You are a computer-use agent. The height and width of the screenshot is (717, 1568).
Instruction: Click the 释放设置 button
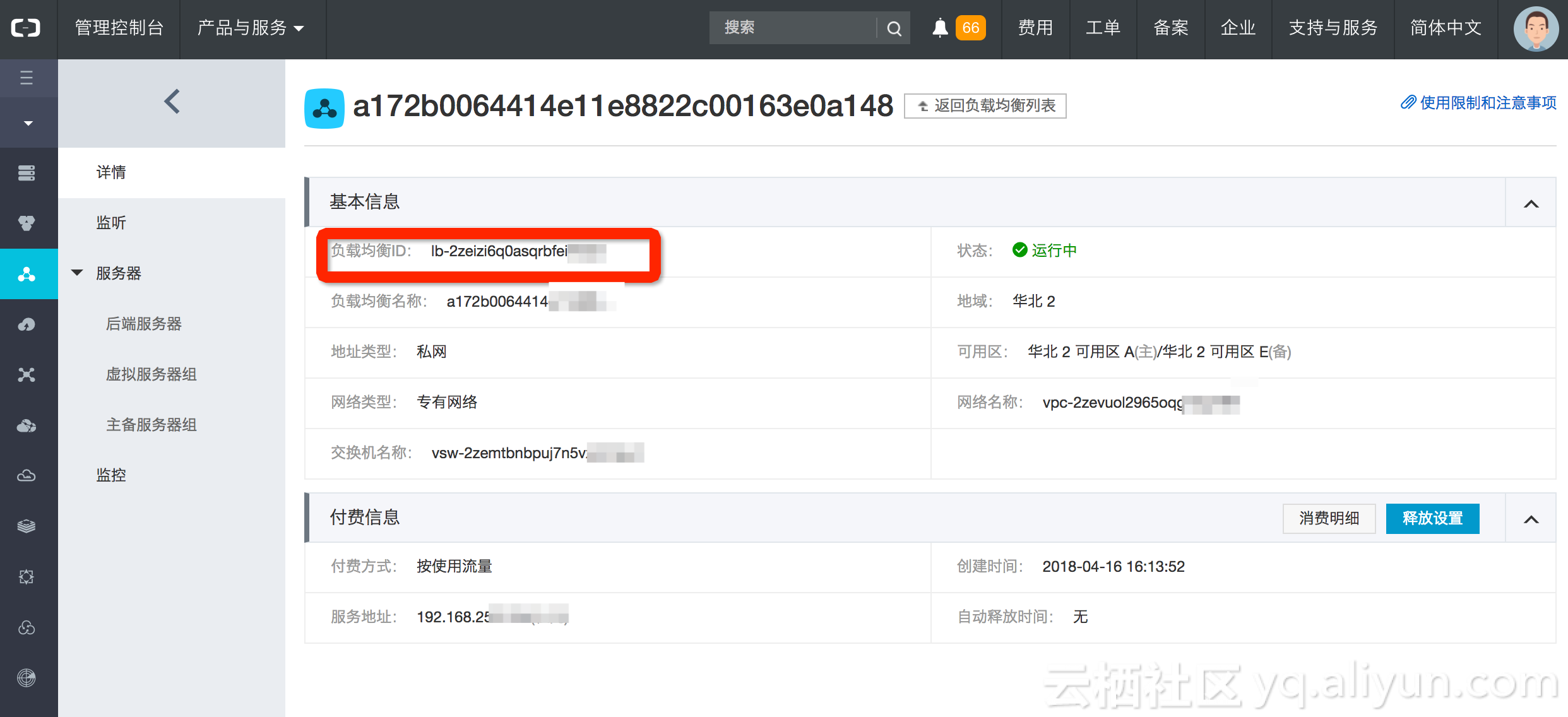(x=1432, y=518)
